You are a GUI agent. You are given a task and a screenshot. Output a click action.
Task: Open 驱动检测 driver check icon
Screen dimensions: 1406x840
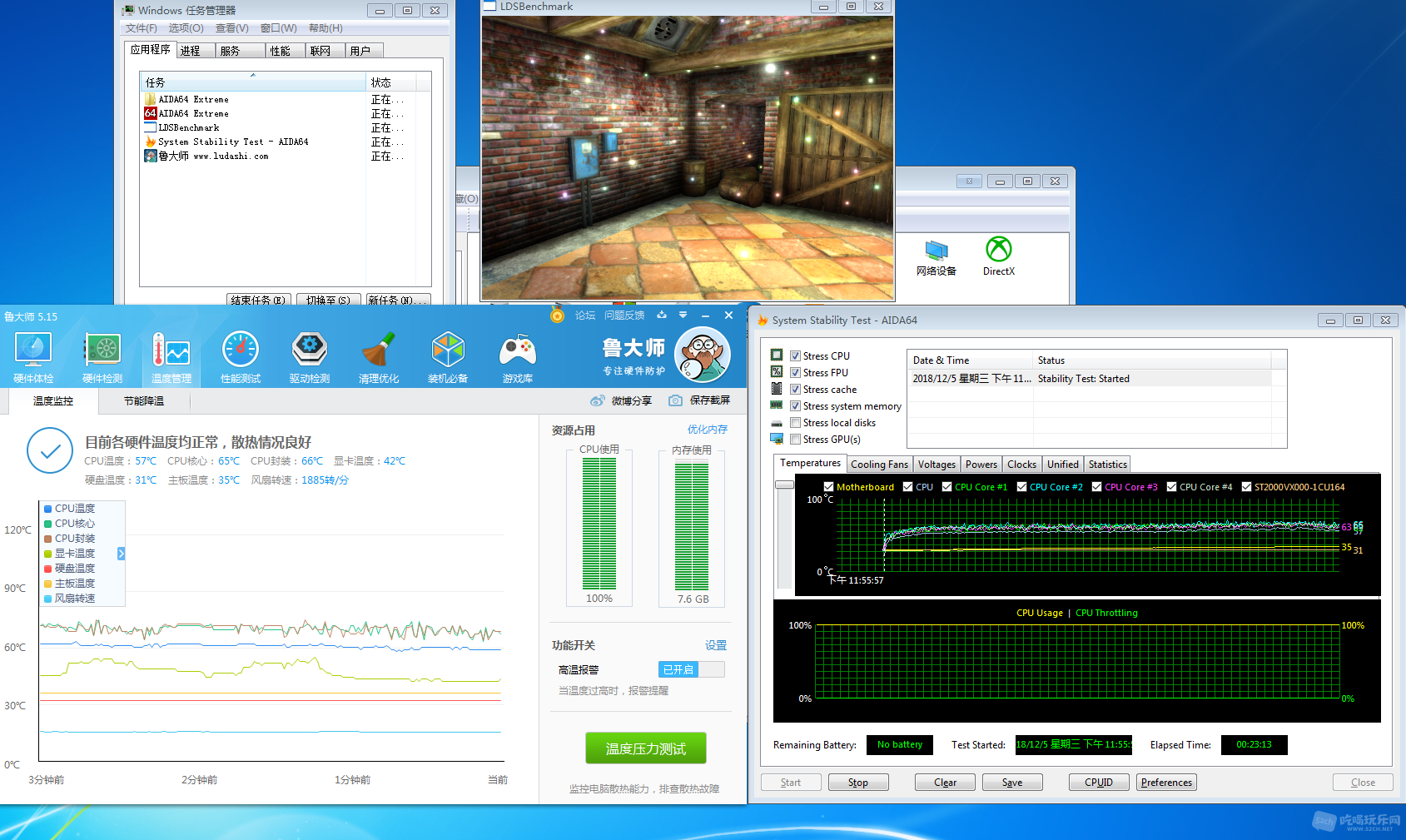(310, 357)
